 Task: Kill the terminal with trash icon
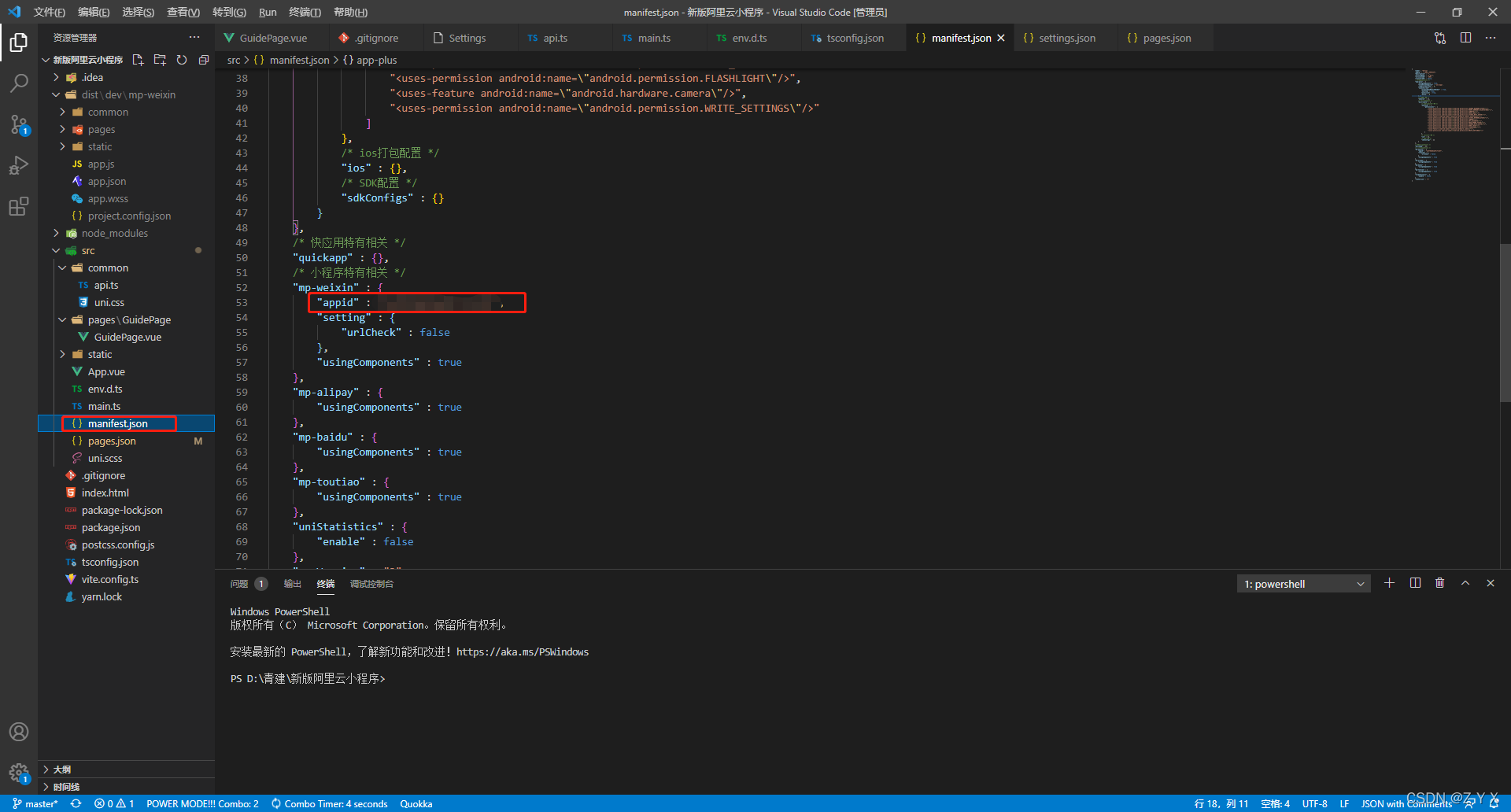[1439, 583]
